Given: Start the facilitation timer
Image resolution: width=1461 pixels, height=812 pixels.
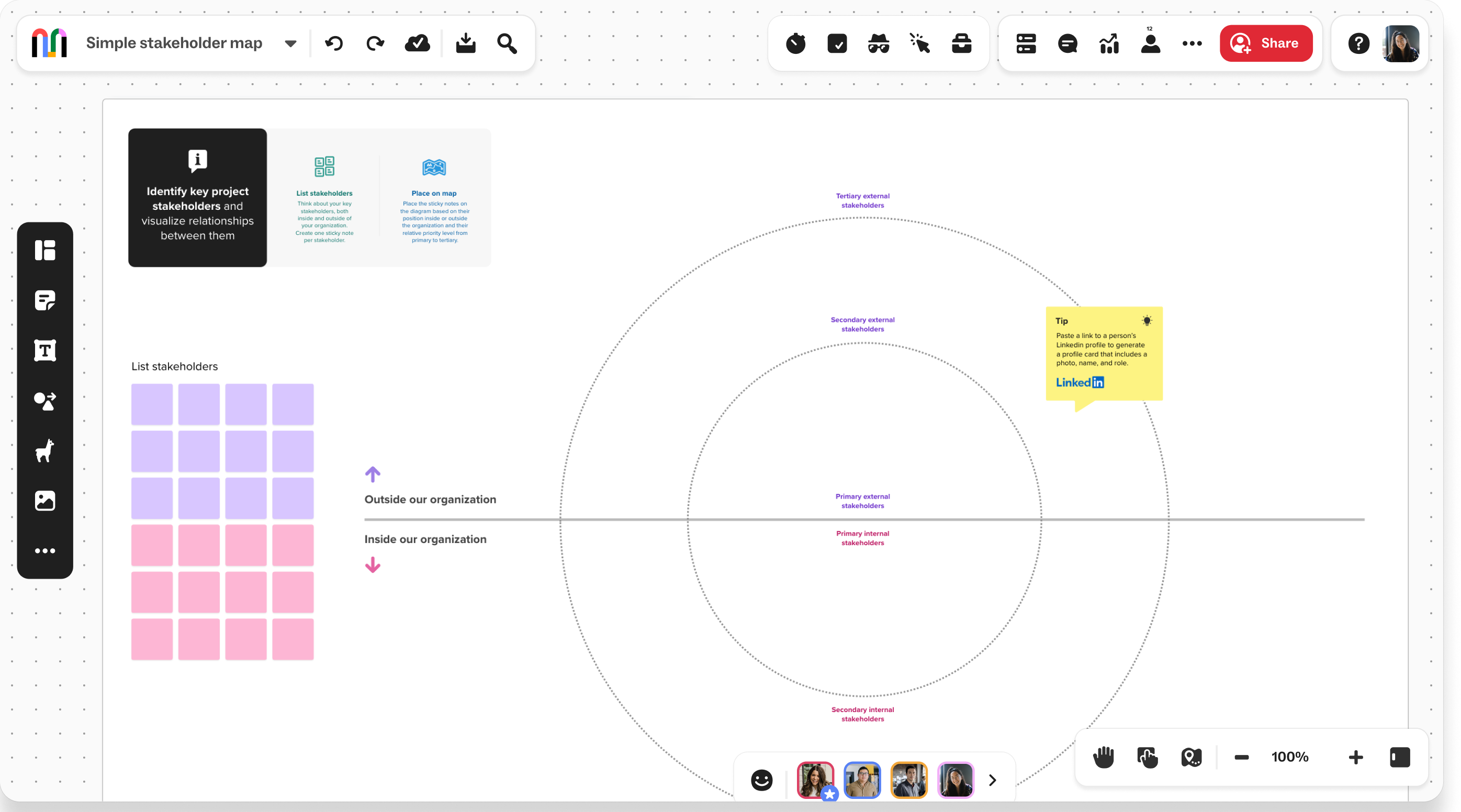Looking at the screenshot, I should 796,43.
